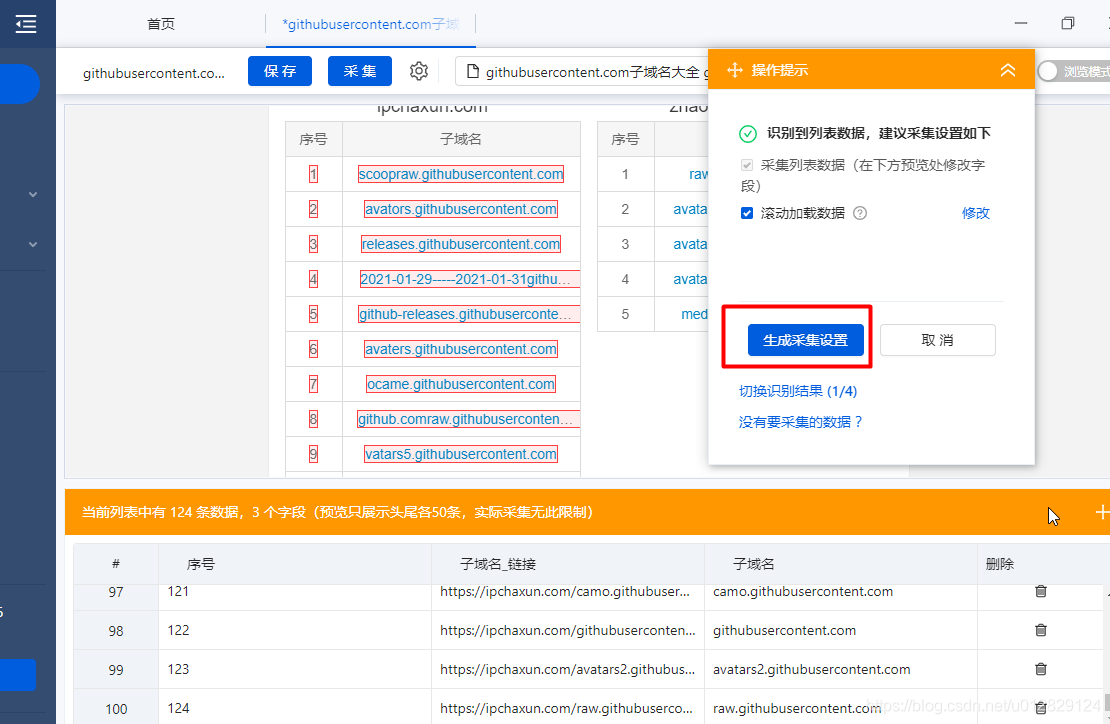The width and height of the screenshot is (1110, 724).
Task: Open releases.githubusercontent.com link
Action: pos(461,244)
